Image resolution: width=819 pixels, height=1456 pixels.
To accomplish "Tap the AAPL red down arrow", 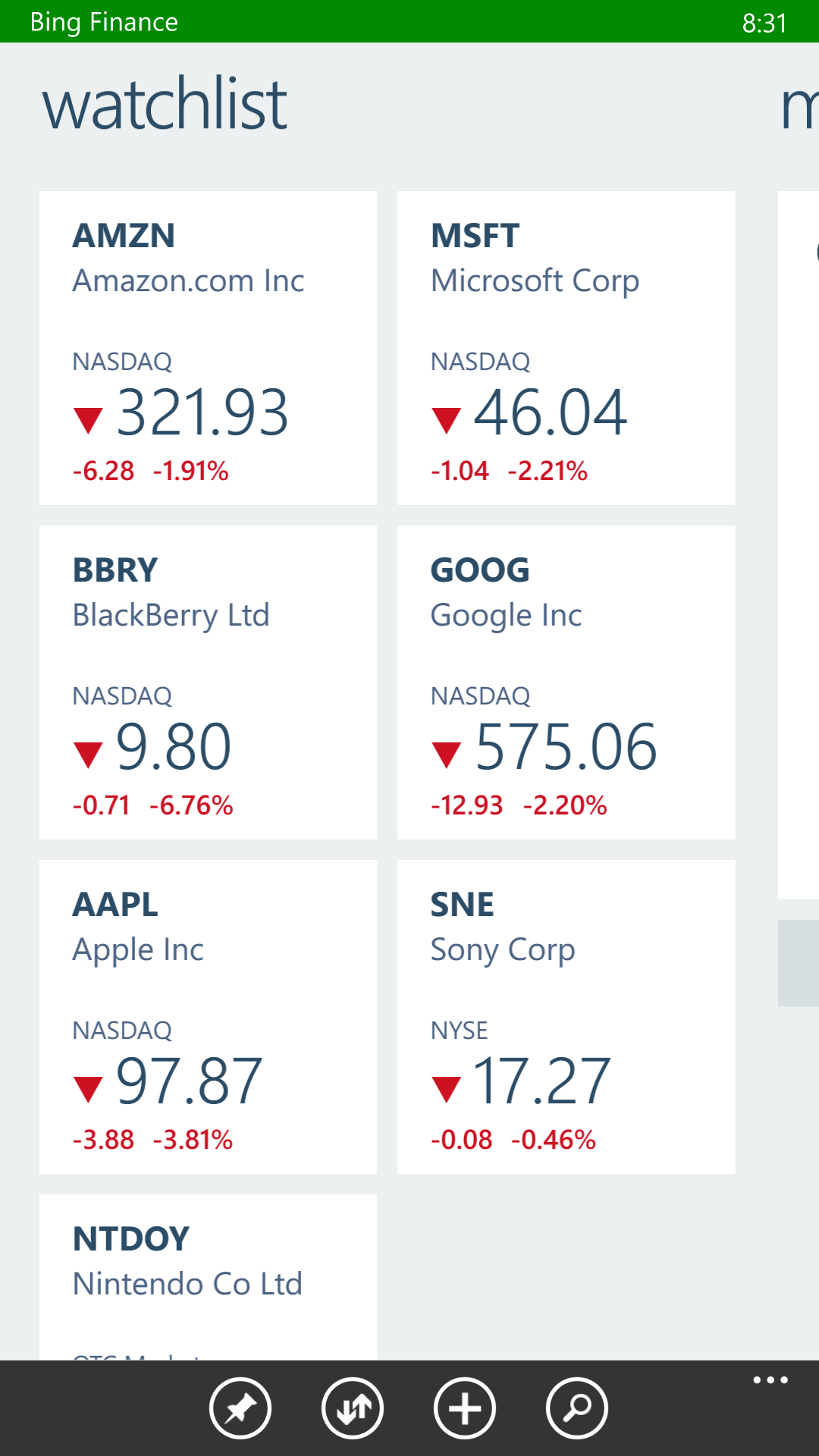I will (88, 1088).
